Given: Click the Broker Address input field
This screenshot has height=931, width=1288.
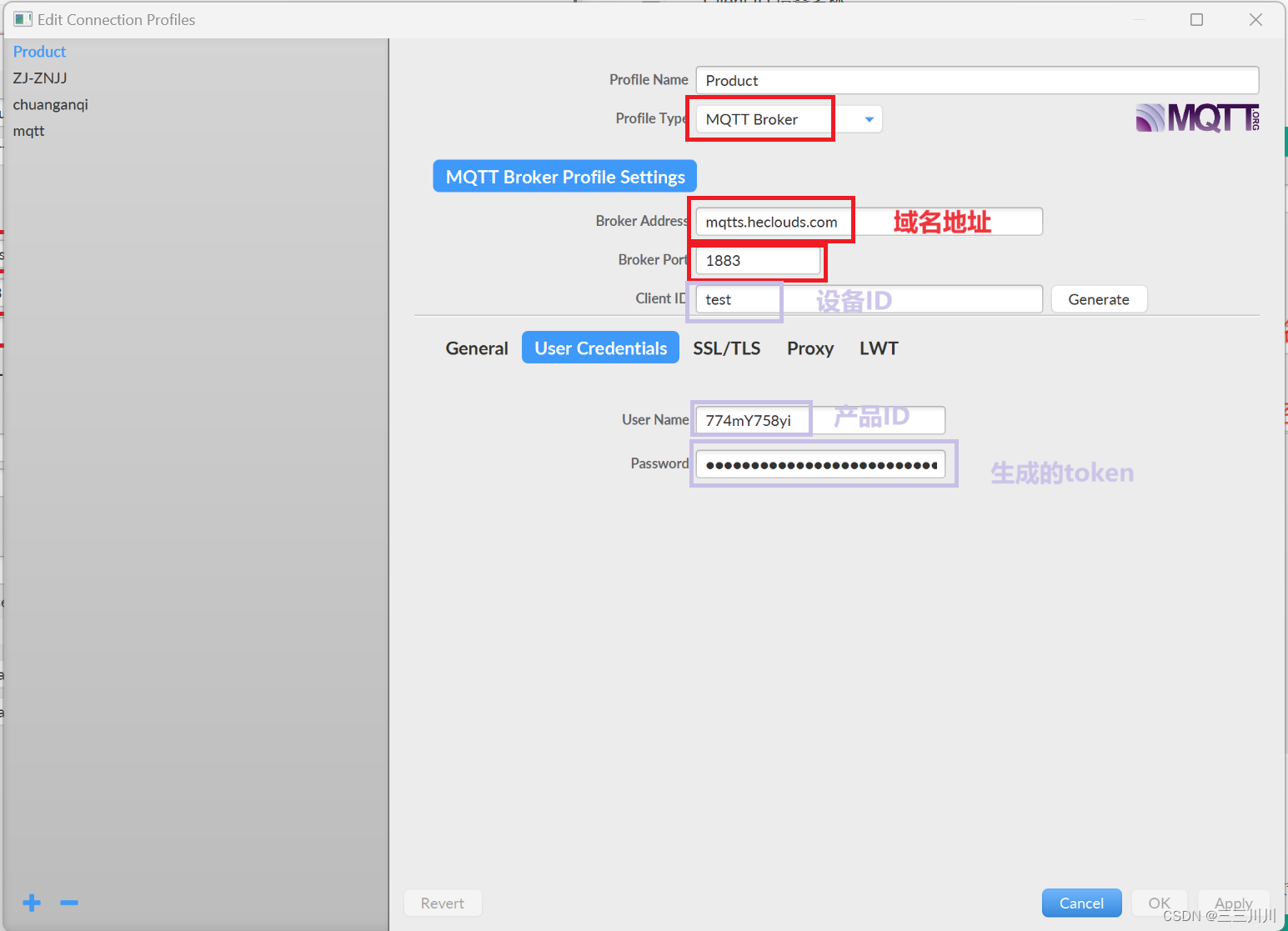Looking at the screenshot, I should tap(771, 221).
